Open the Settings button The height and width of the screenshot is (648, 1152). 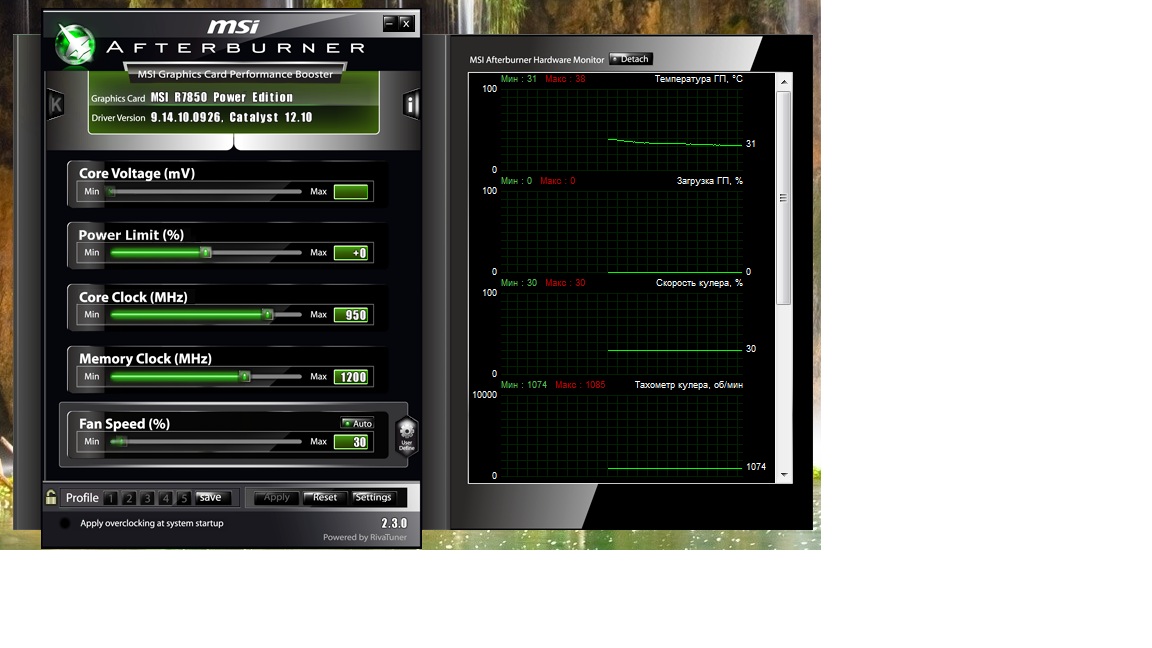point(373,497)
